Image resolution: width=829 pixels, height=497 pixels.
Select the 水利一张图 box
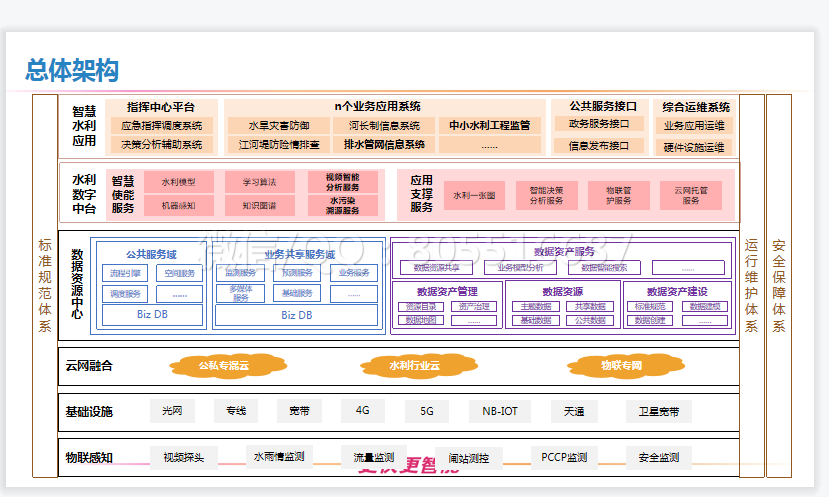pos(474,196)
